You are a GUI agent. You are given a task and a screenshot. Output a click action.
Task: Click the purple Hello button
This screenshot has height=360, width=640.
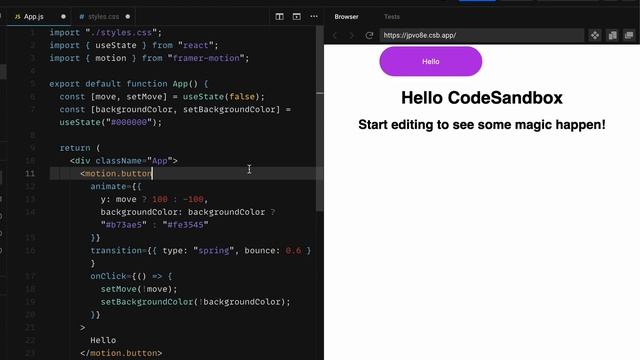click(x=431, y=61)
